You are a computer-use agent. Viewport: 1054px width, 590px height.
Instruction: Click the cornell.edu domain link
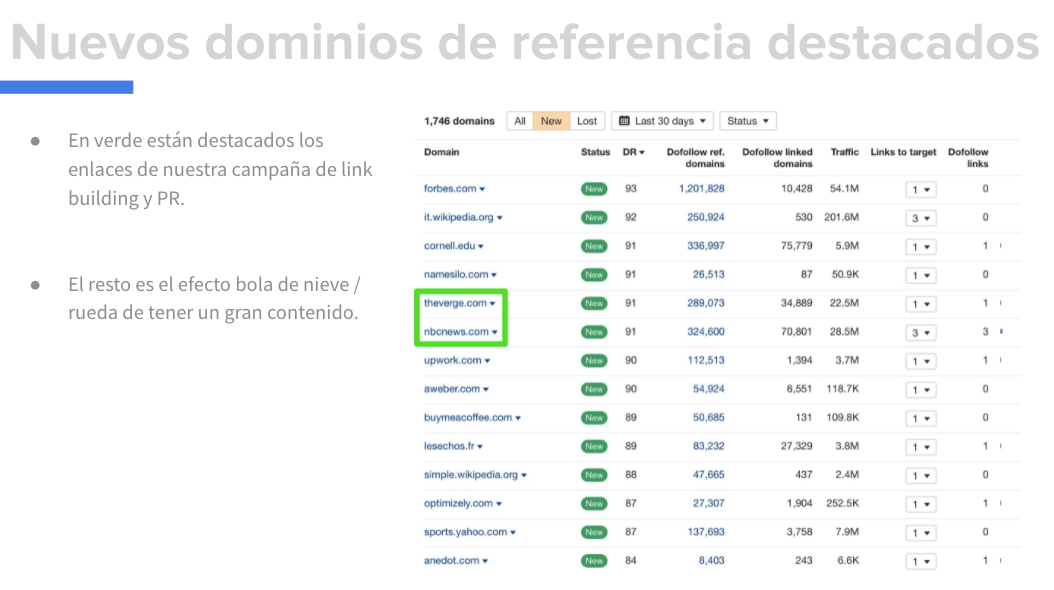pos(451,246)
